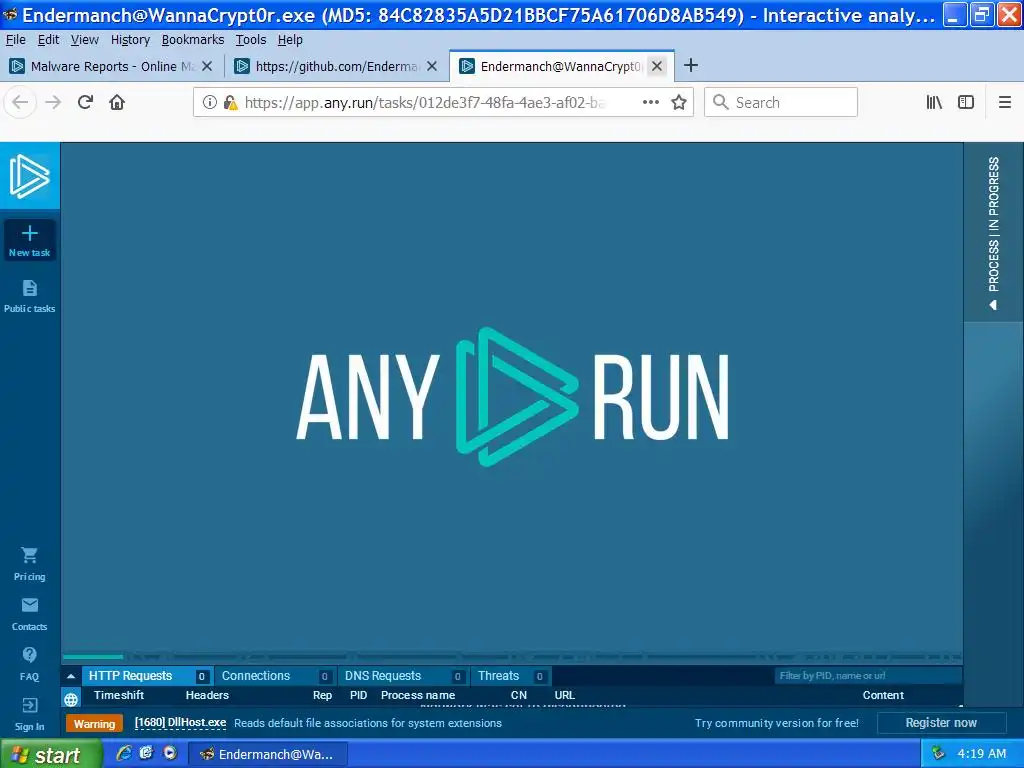
Task: Open the Tools menu
Action: 251,40
